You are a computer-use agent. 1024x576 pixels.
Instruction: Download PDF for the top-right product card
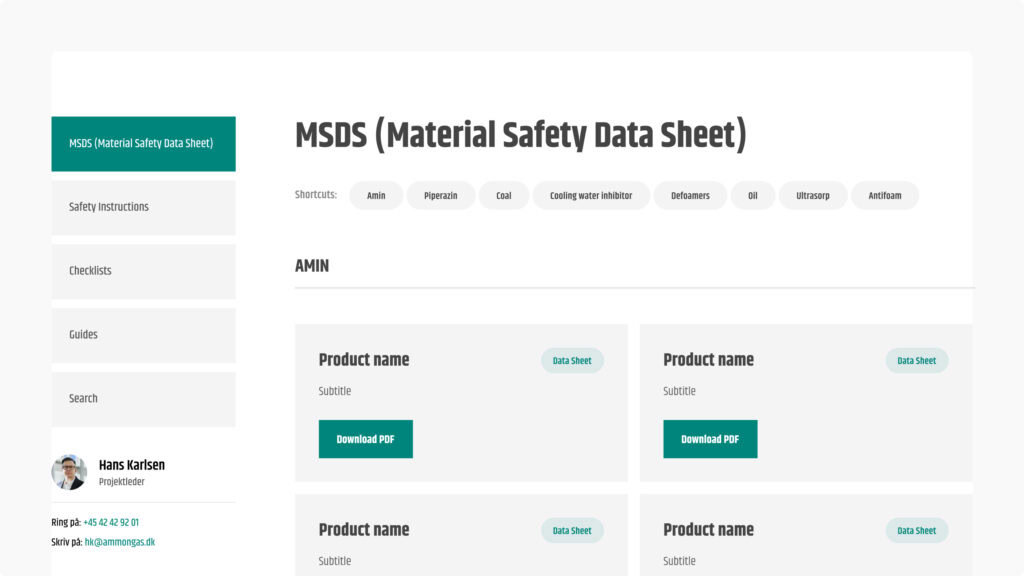point(710,439)
